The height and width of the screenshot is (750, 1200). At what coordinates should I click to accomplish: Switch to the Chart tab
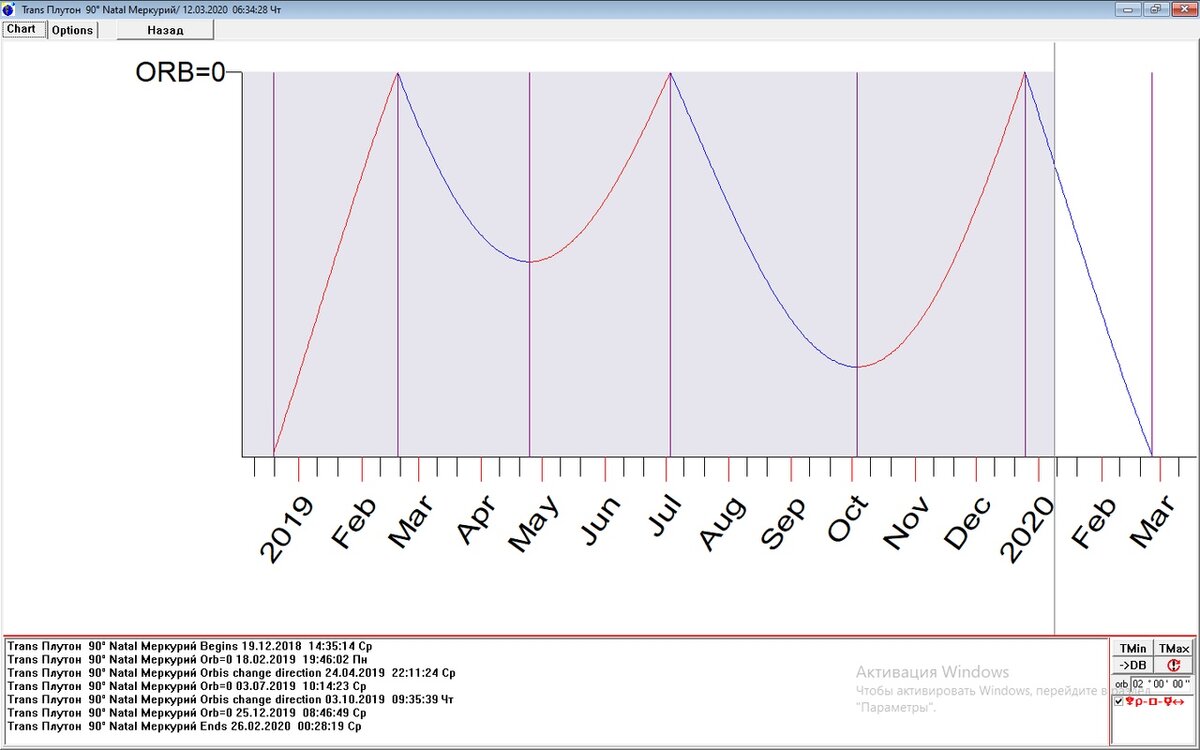pos(21,29)
